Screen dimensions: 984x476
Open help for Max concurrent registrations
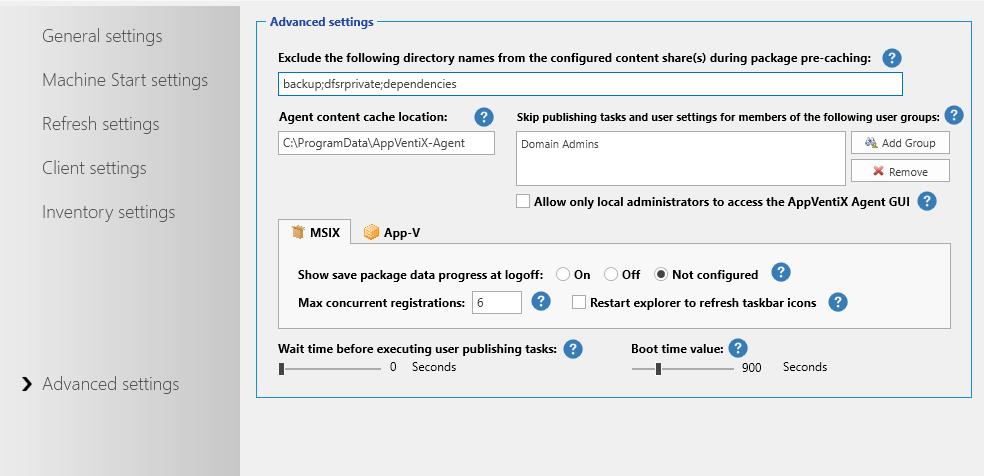(541, 302)
